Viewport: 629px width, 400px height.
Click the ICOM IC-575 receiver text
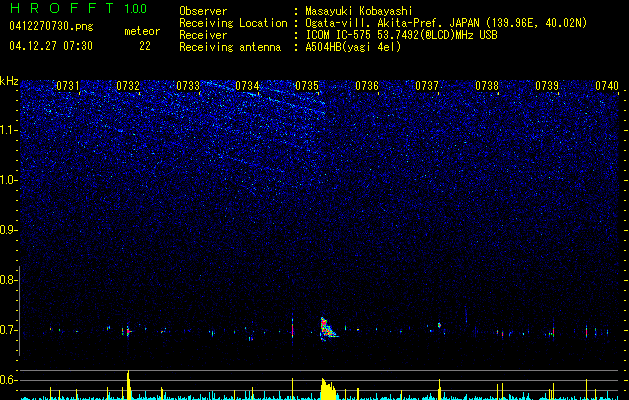401,35
